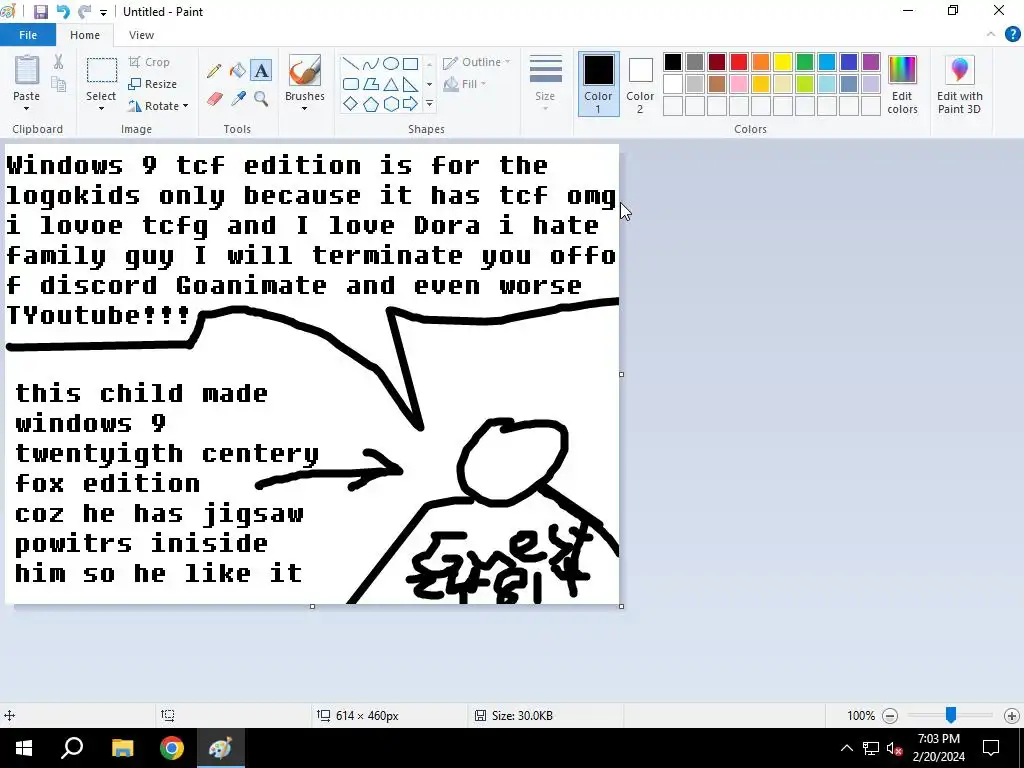Open the Paste dropdown arrow
Screen dimensions: 1024x768
[x=27, y=109]
